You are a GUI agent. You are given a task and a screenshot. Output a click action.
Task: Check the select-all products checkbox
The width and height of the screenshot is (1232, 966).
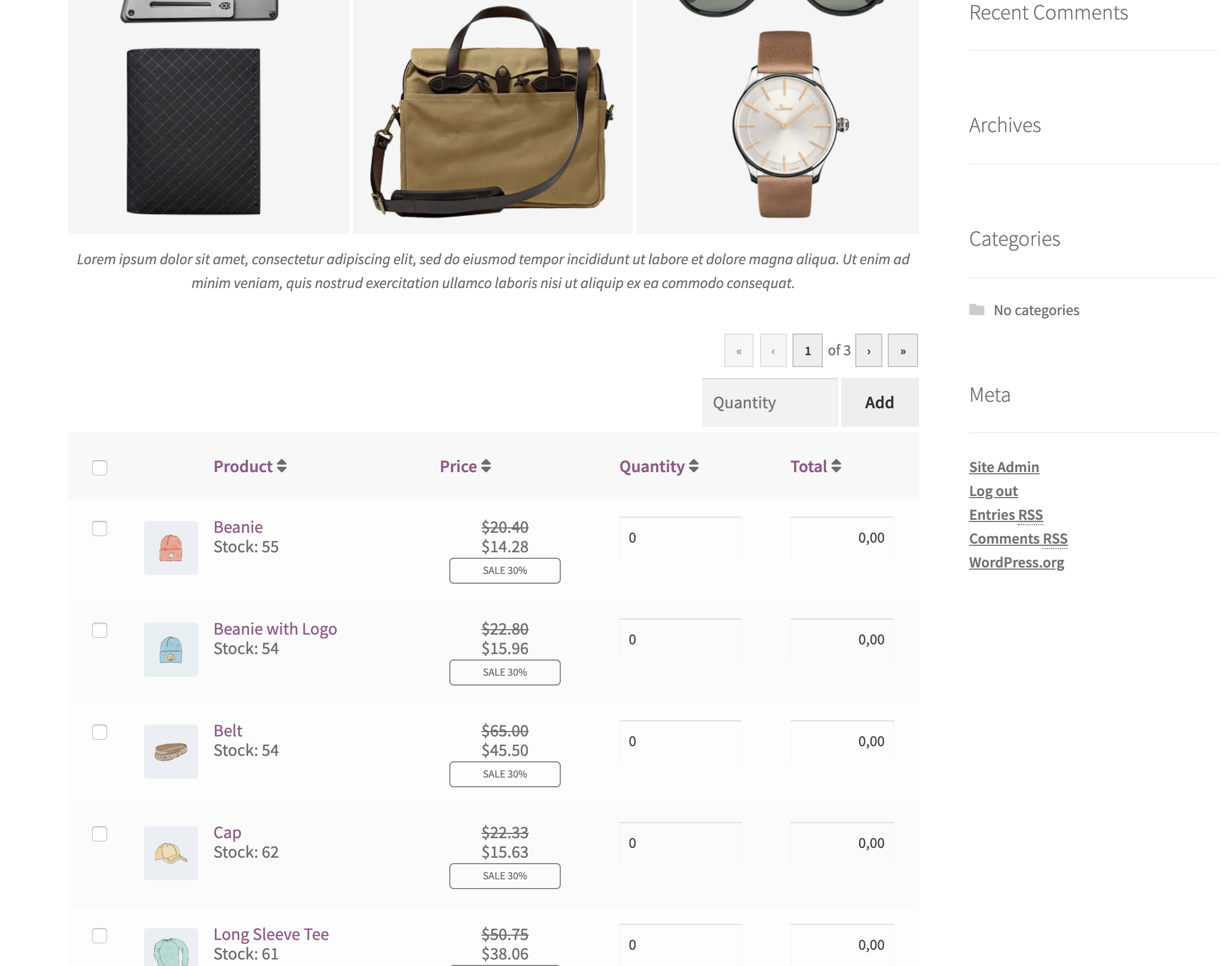100,468
